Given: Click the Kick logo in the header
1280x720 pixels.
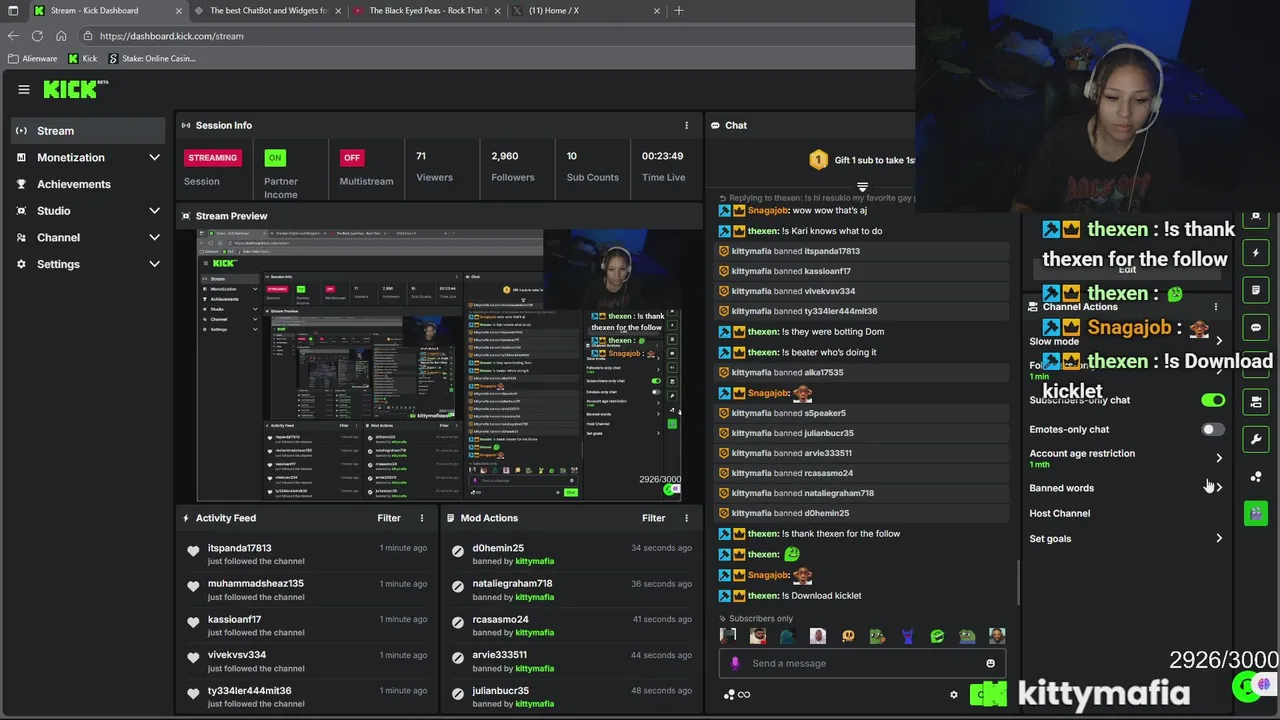Looking at the screenshot, I should pos(75,89).
